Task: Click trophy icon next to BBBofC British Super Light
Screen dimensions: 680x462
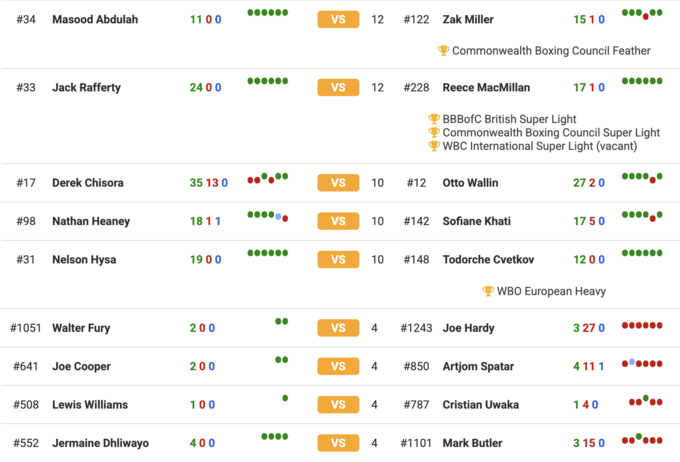Action: coord(434,119)
